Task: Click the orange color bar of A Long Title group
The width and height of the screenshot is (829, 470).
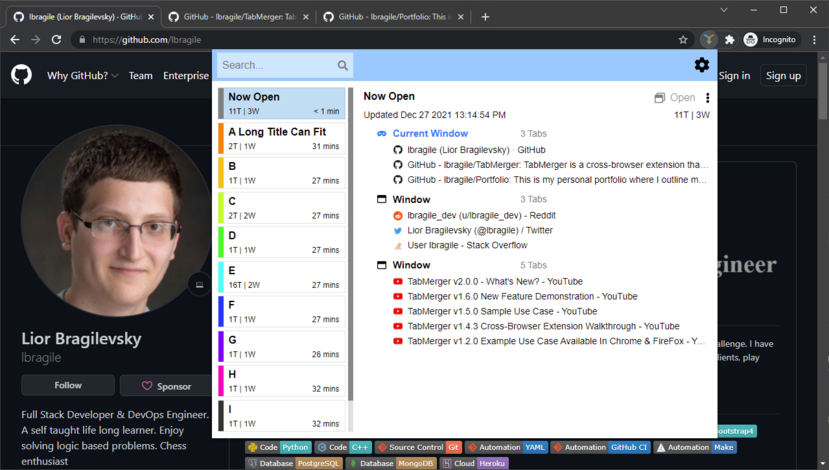Action: [221, 138]
